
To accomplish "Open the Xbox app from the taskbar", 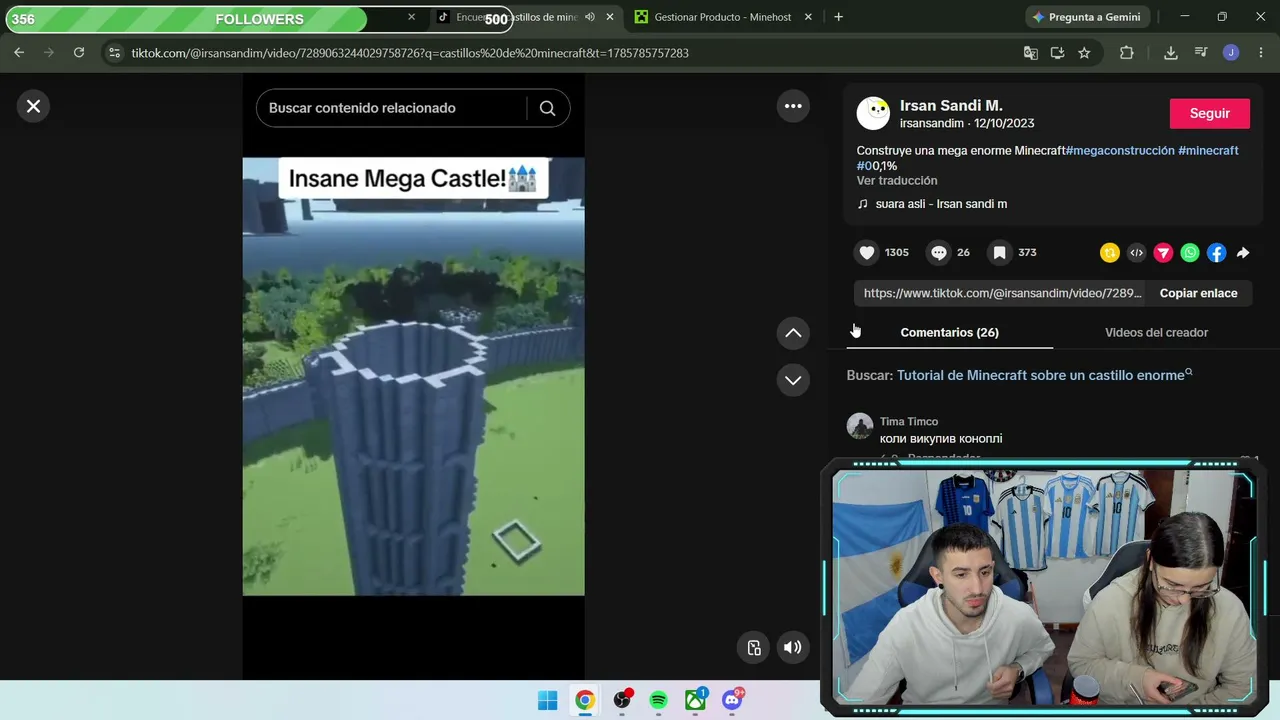I will (x=695, y=700).
